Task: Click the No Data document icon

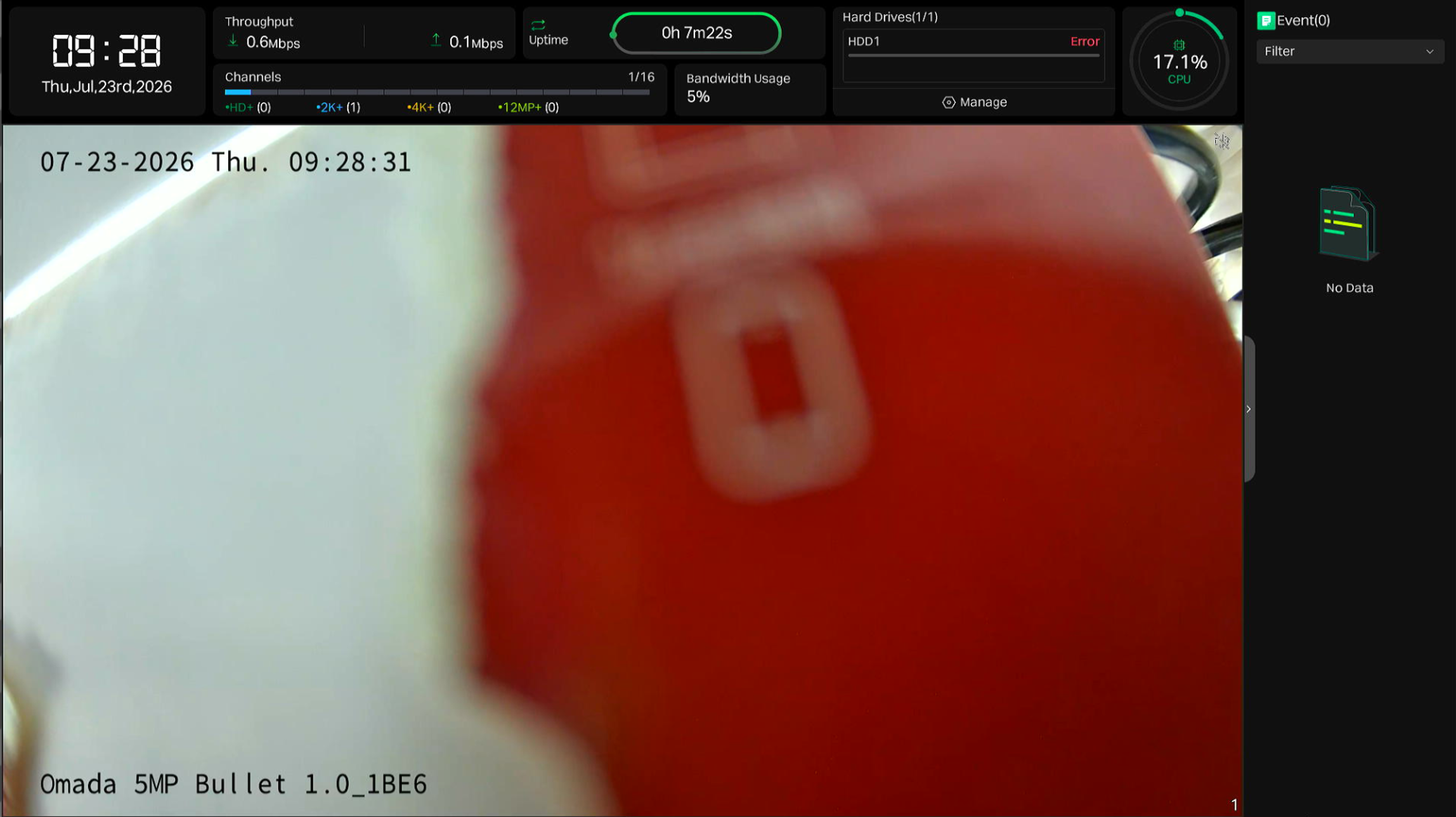Action: coord(1349,223)
